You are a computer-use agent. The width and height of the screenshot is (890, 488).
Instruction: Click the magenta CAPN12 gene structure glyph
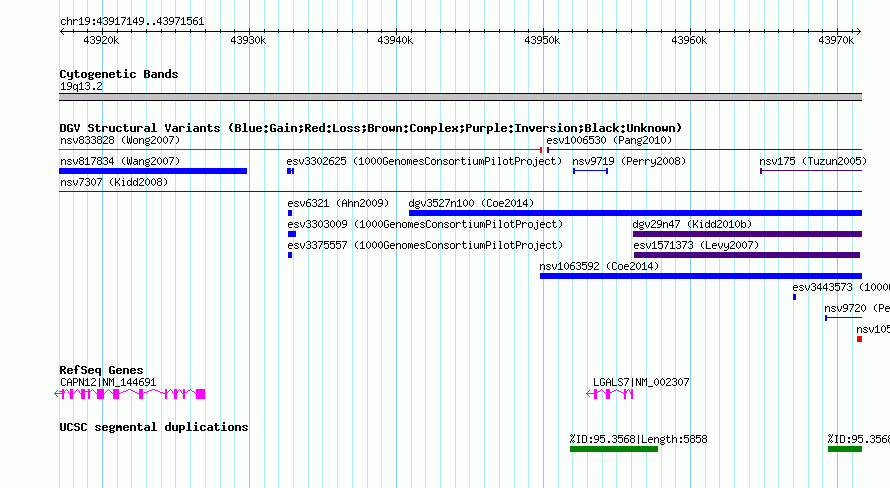coord(129,394)
